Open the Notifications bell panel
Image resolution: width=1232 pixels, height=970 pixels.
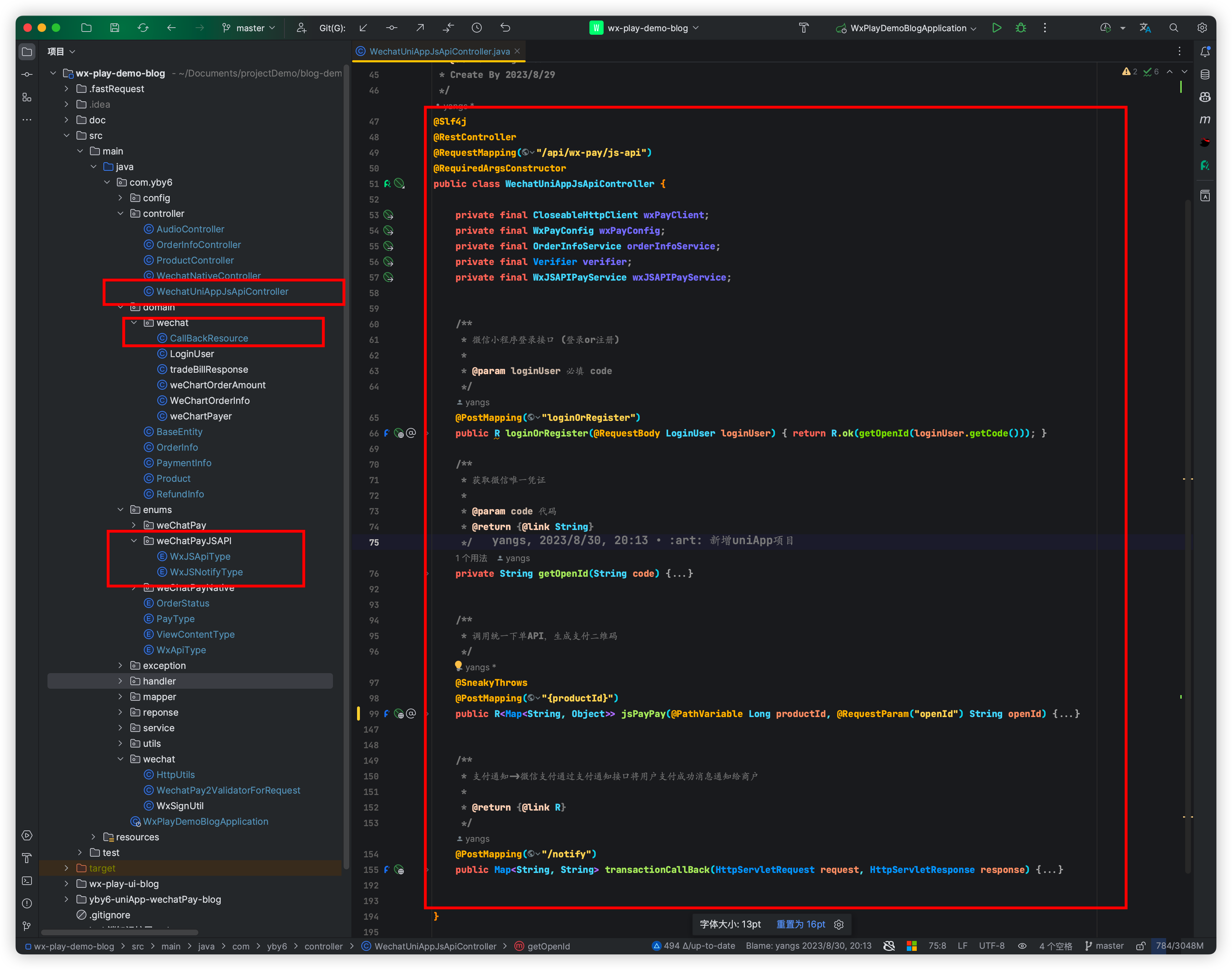pyautogui.click(x=1205, y=52)
